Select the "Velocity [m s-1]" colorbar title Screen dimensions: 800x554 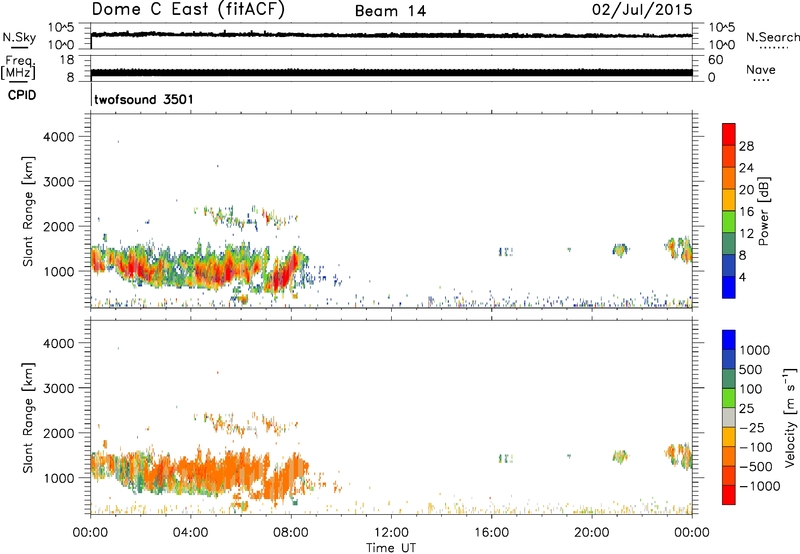(790, 417)
